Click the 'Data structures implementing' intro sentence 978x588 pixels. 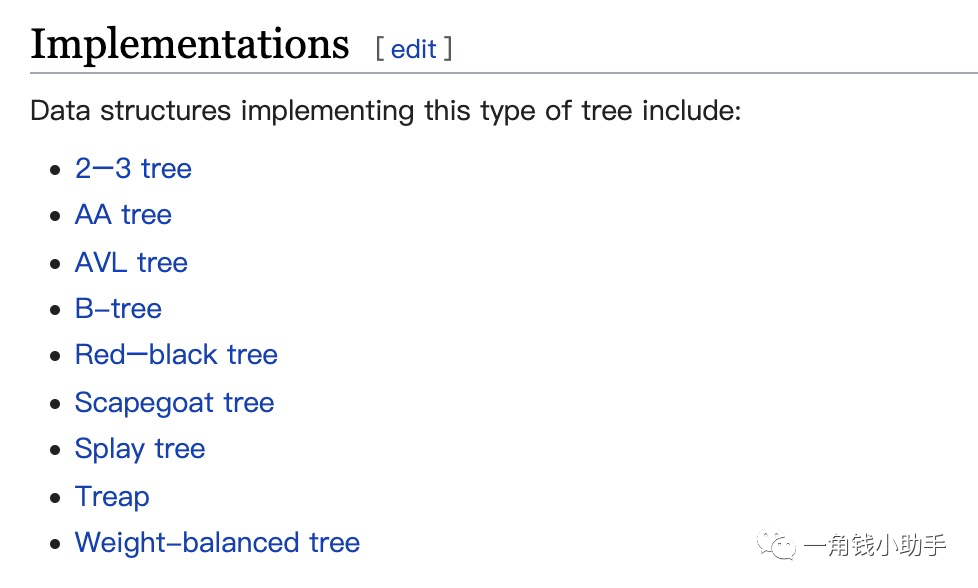[x=385, y=109]
